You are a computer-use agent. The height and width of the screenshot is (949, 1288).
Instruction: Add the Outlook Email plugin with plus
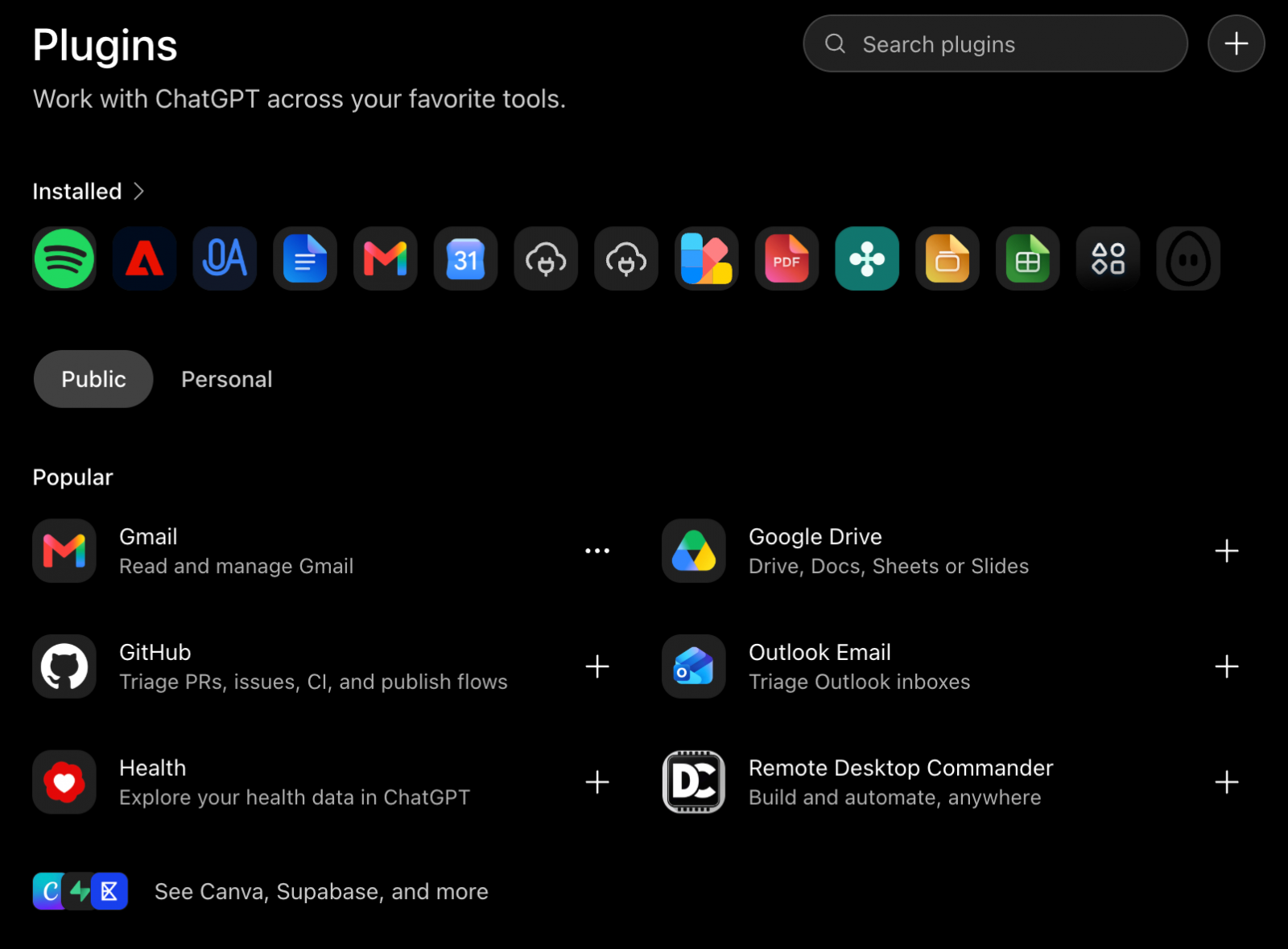pyautogui.click(x=1227, y=666)
